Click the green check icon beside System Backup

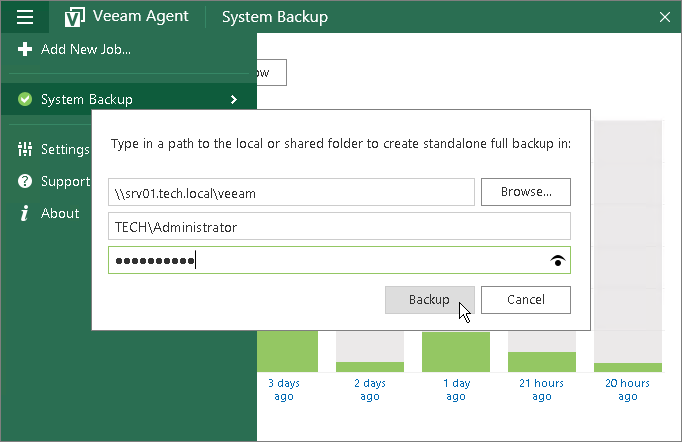(25, 99)
